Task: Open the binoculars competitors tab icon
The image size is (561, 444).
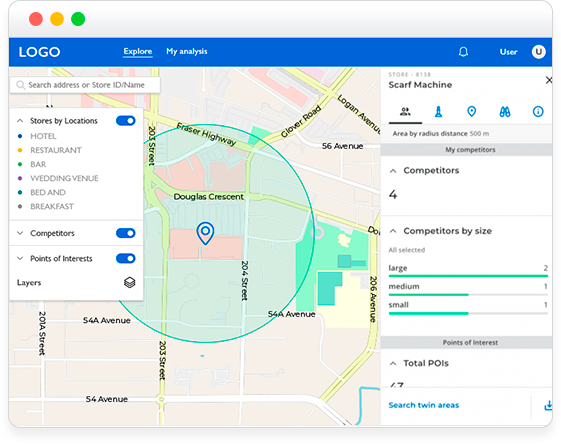Action: (x=505, y=112)
